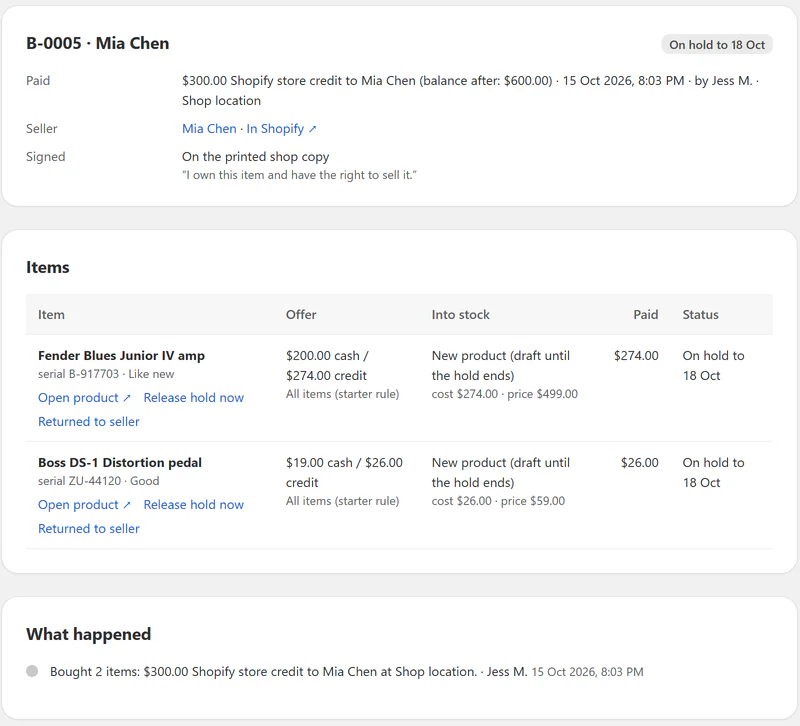Click 'cost $274.00 · price $499.00' text
The width and height of the screenshot is (800, 726).
tap(505, 394)
